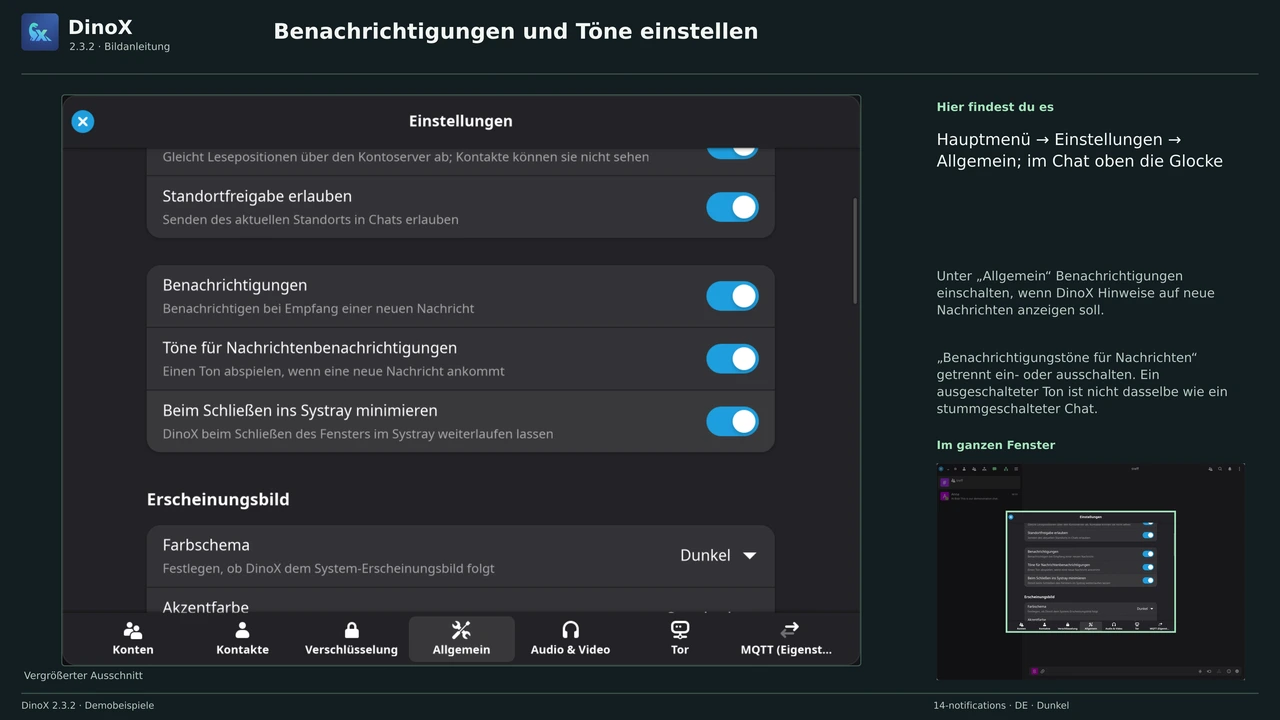Select Allgemein tab with tools icon
The image size is (1280, 720).
coord(461,639)
